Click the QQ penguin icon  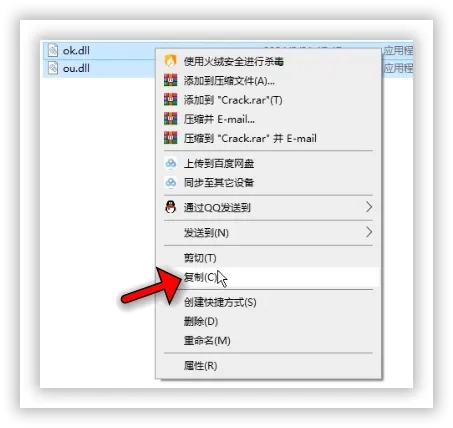(170, 207)
